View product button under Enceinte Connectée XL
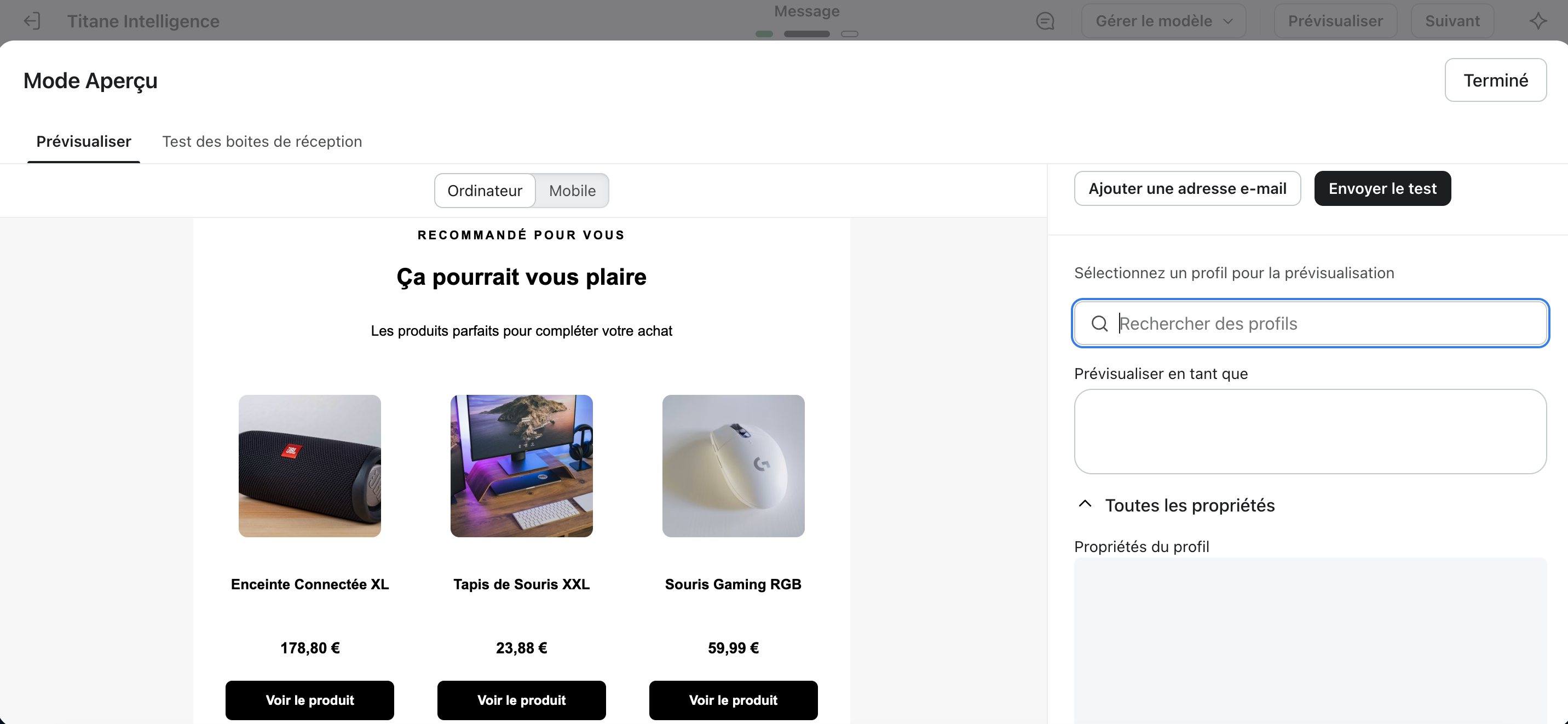Viewport: 1568px width, 724px height. [x=310, y=700]
